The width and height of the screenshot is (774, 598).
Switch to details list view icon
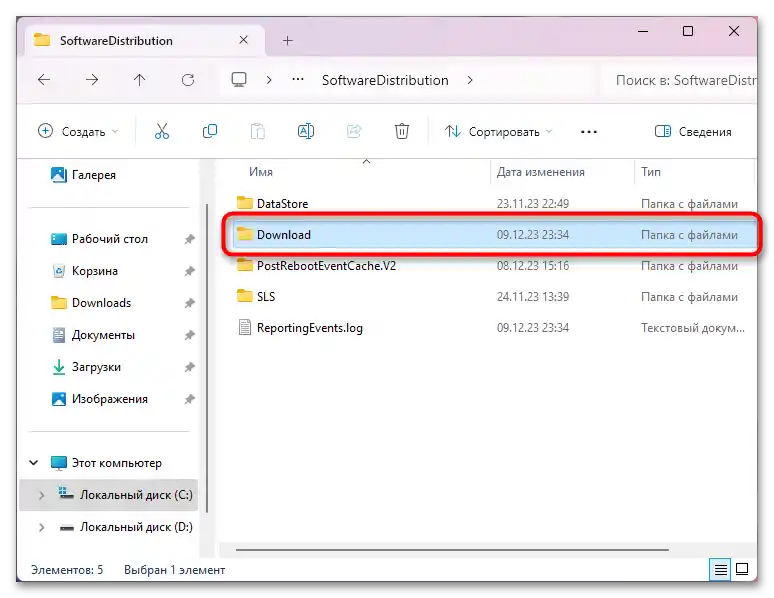click(x=721, y=569)
